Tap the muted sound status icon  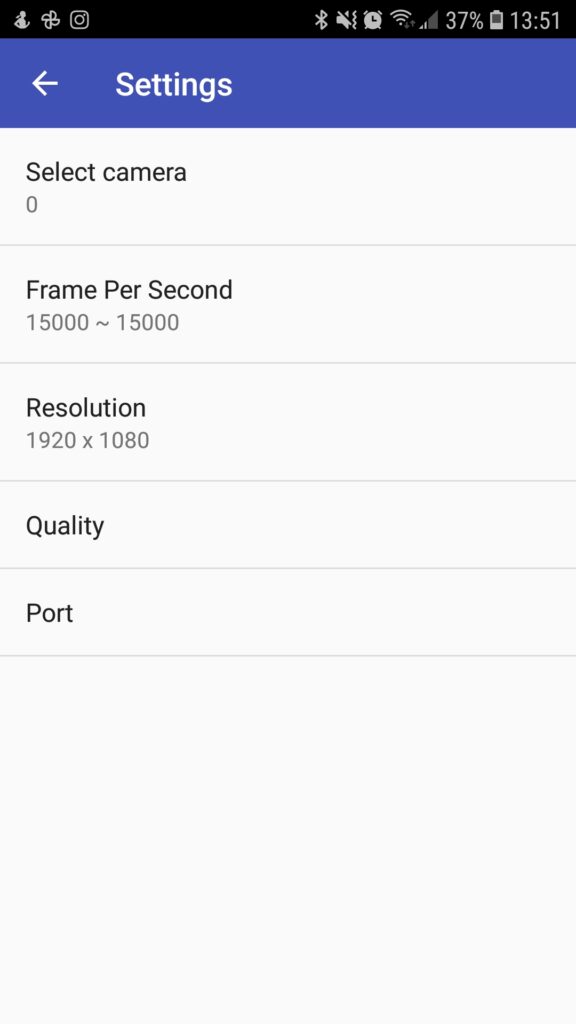pos(346,20)
